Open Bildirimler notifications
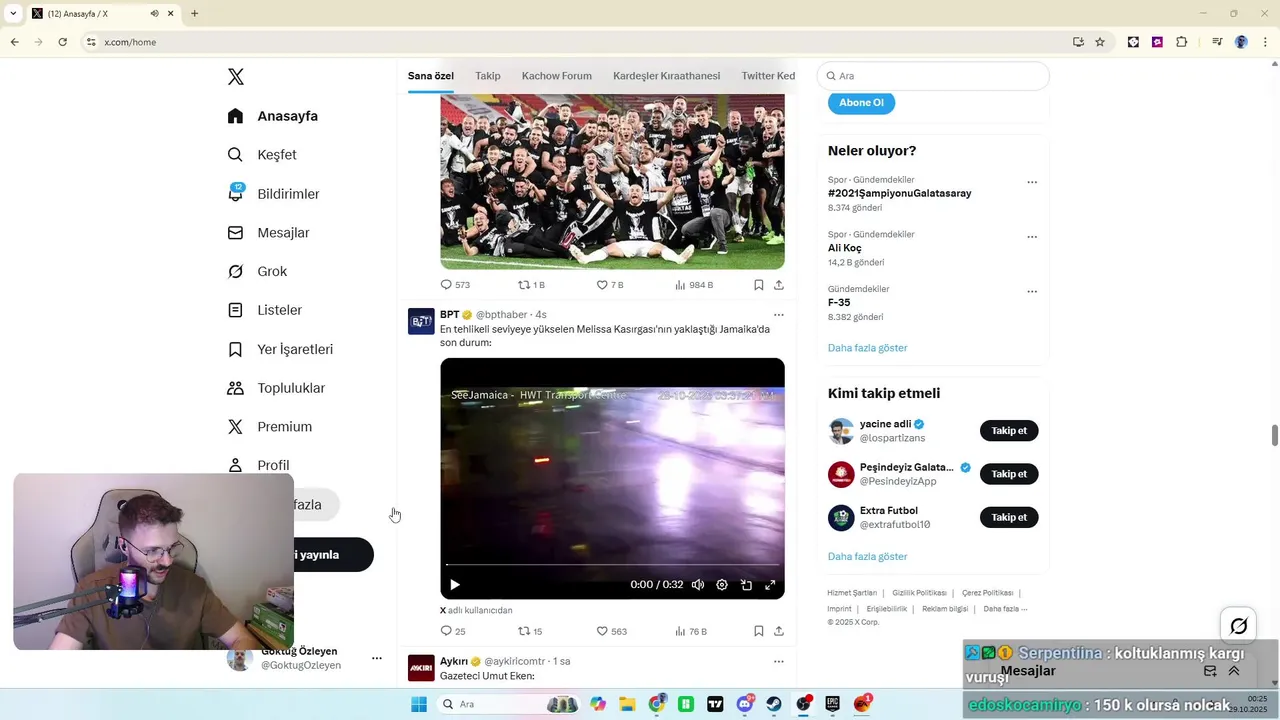 click(x=274, y=194)
